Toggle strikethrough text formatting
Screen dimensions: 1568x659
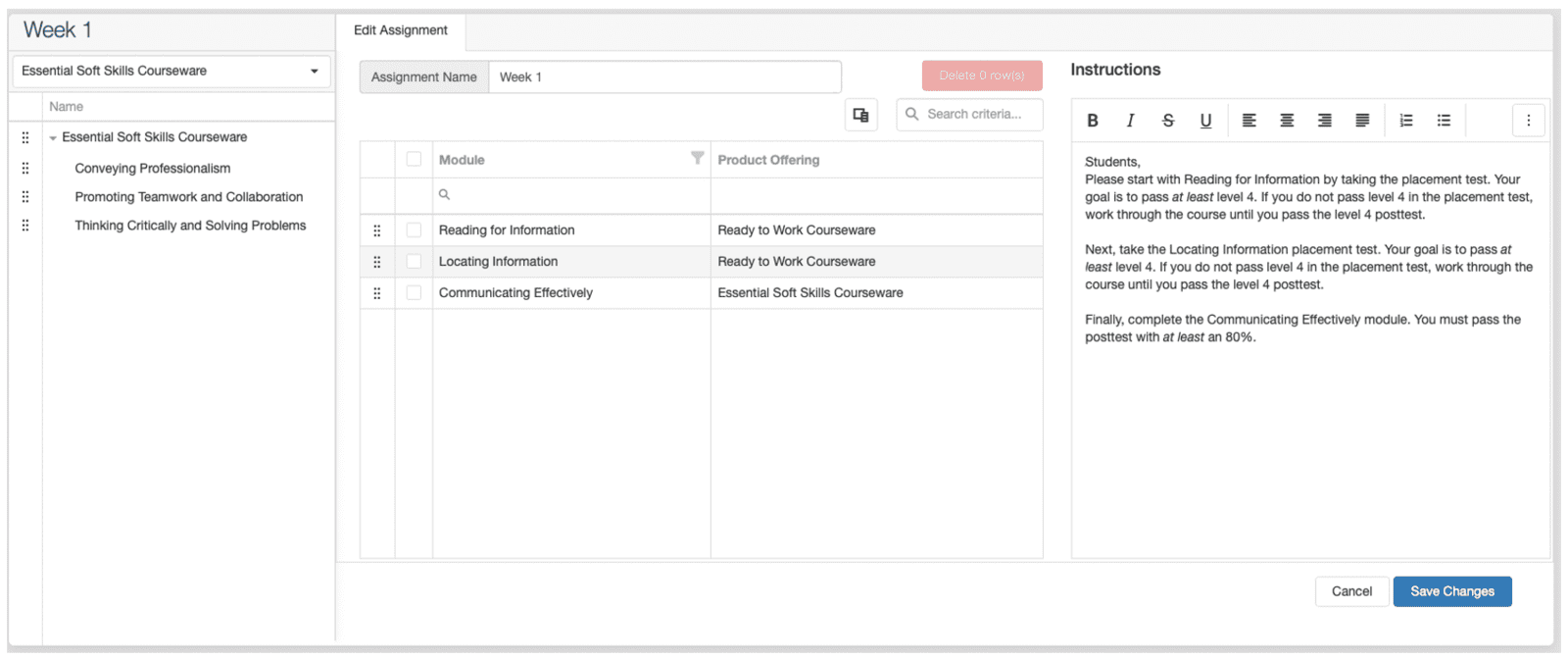pyautogui.click(x=1168, y=121)
